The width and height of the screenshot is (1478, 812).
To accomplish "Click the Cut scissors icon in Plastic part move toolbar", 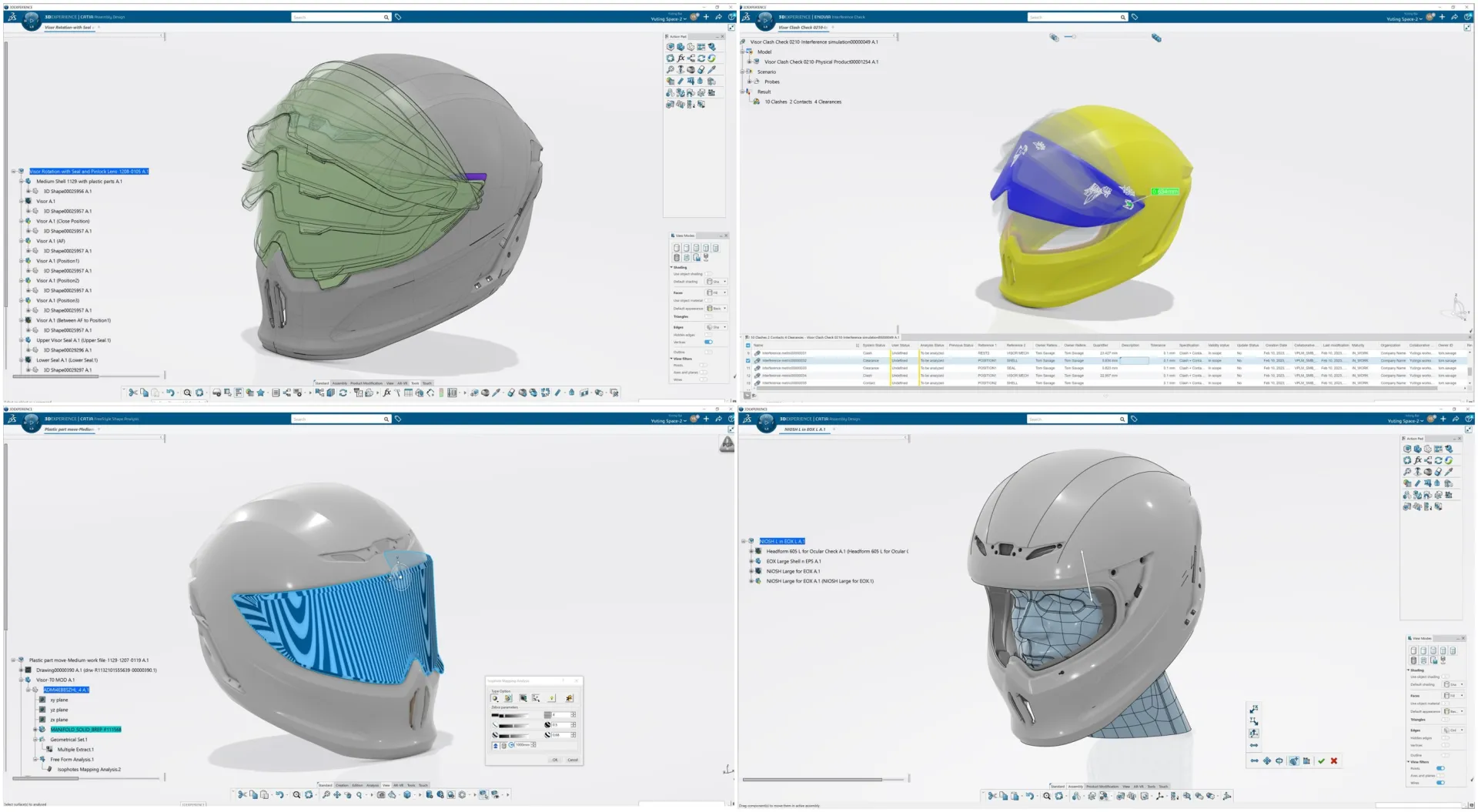I will coord(242,795).
